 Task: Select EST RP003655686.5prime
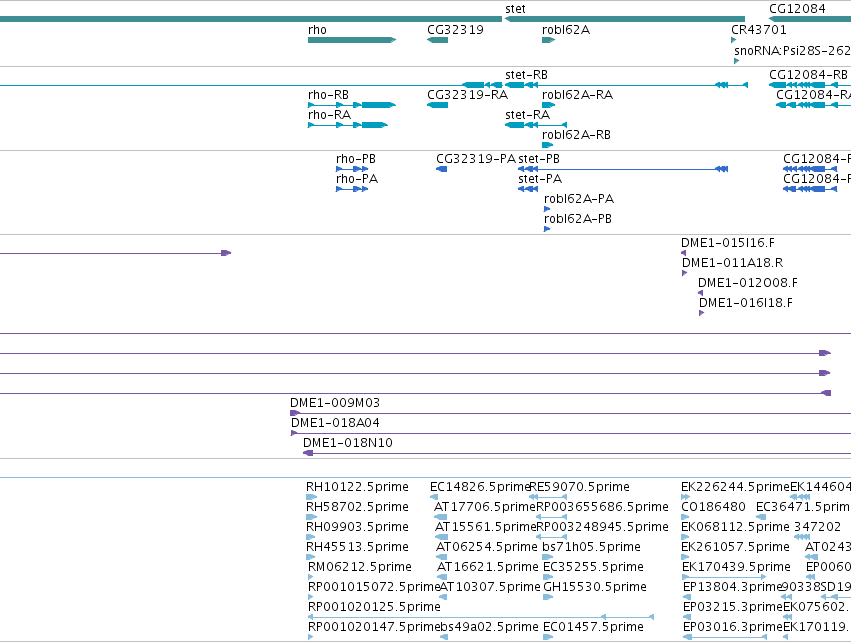(x=602, y=507)
